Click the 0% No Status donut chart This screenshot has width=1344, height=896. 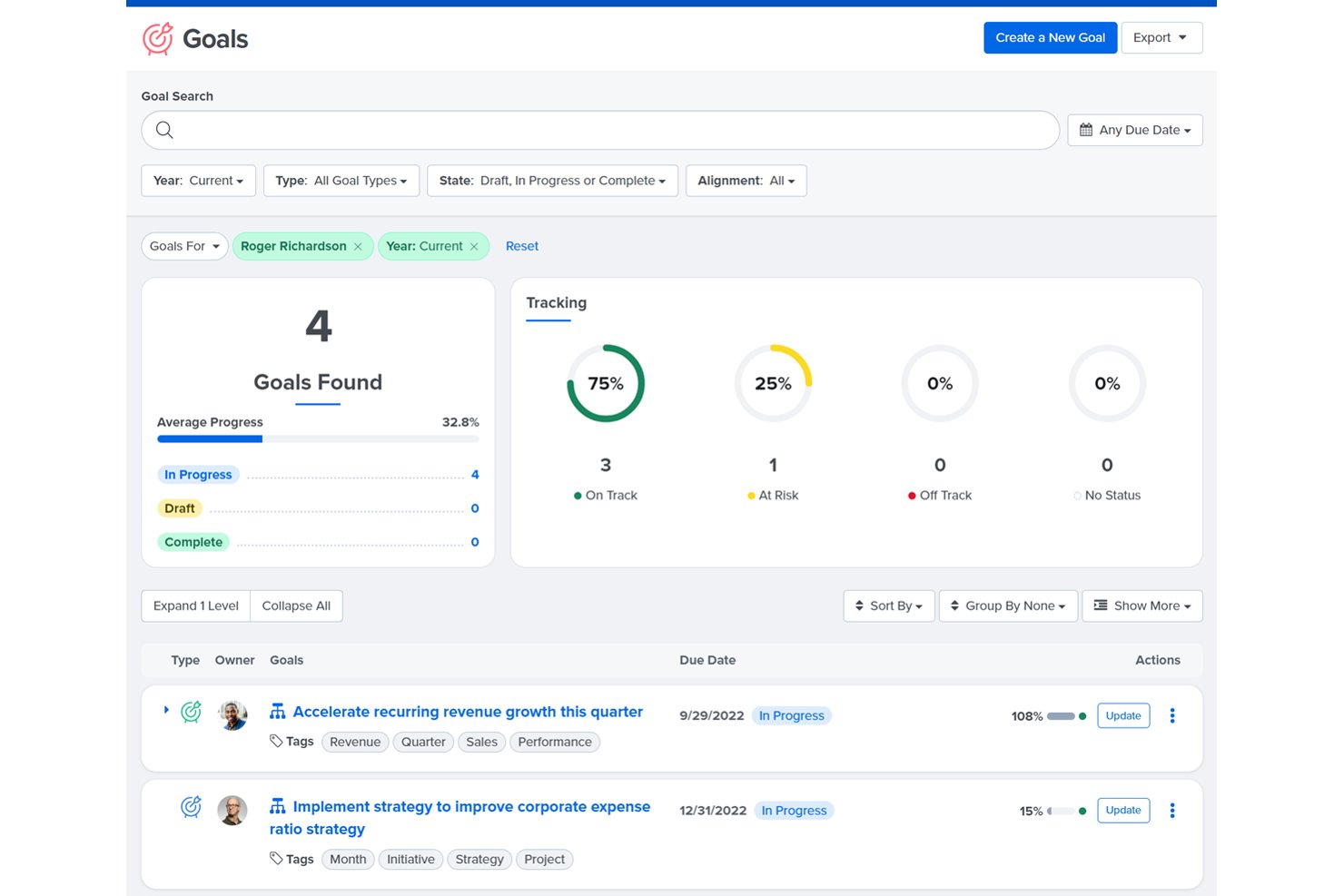point(1107,383)
